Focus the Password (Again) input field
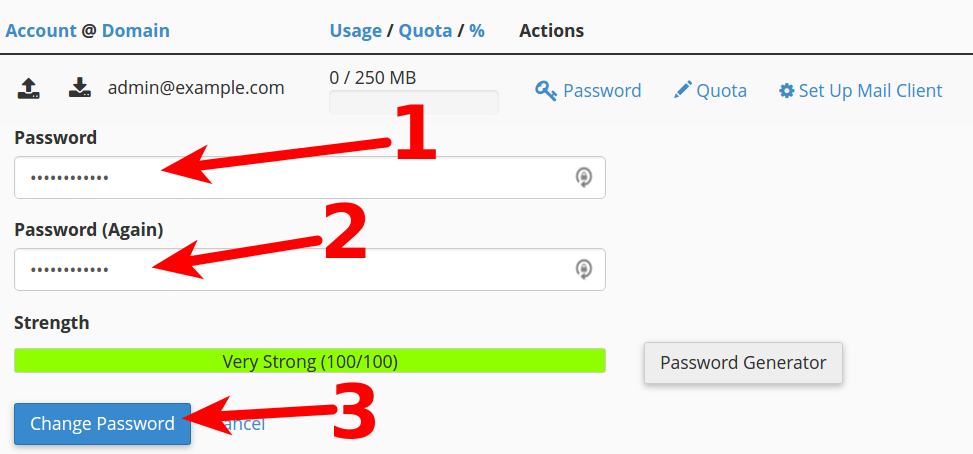This screenshot has height=454, width=973. [290, 269]
